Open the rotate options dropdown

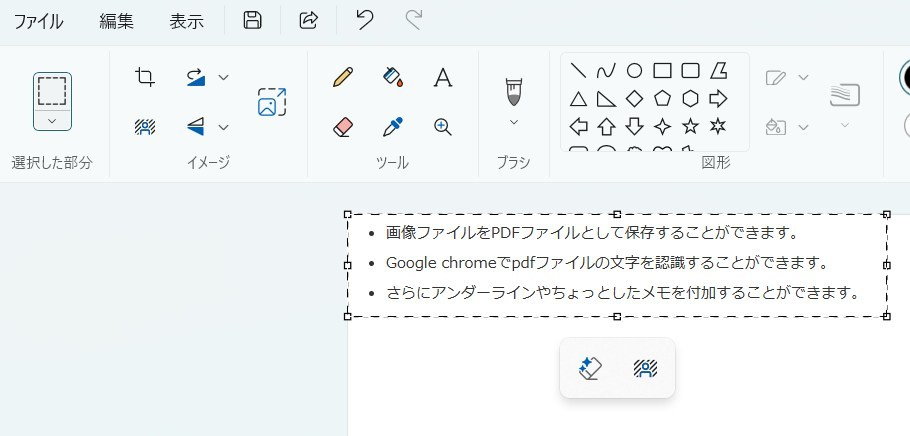tap(224, 77)
